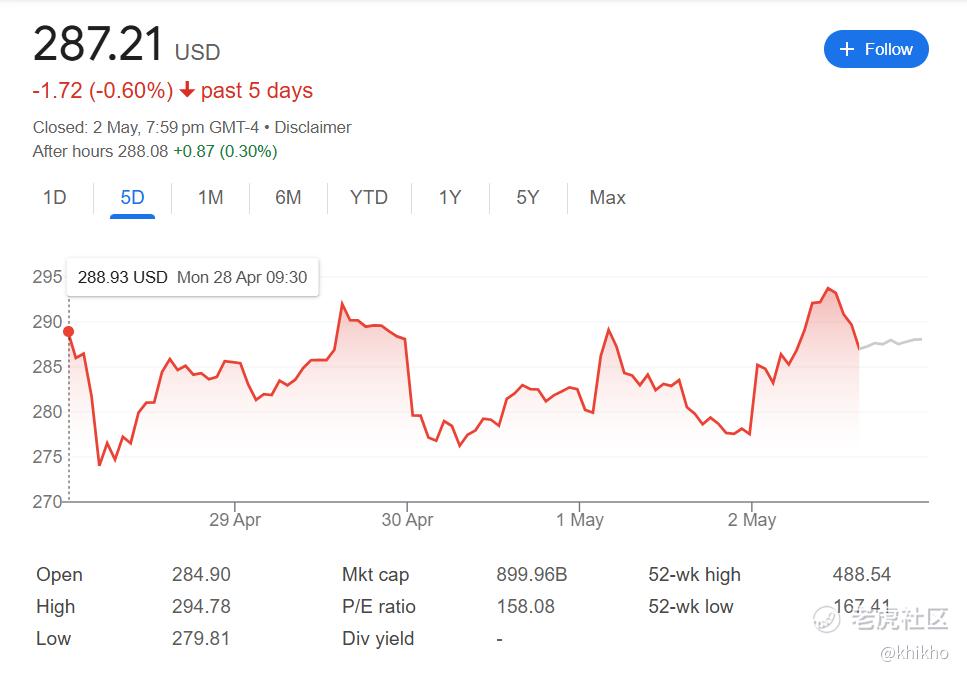Show the Max time range chart
This screenshot has height=675, width=967.
coord(607,197)
